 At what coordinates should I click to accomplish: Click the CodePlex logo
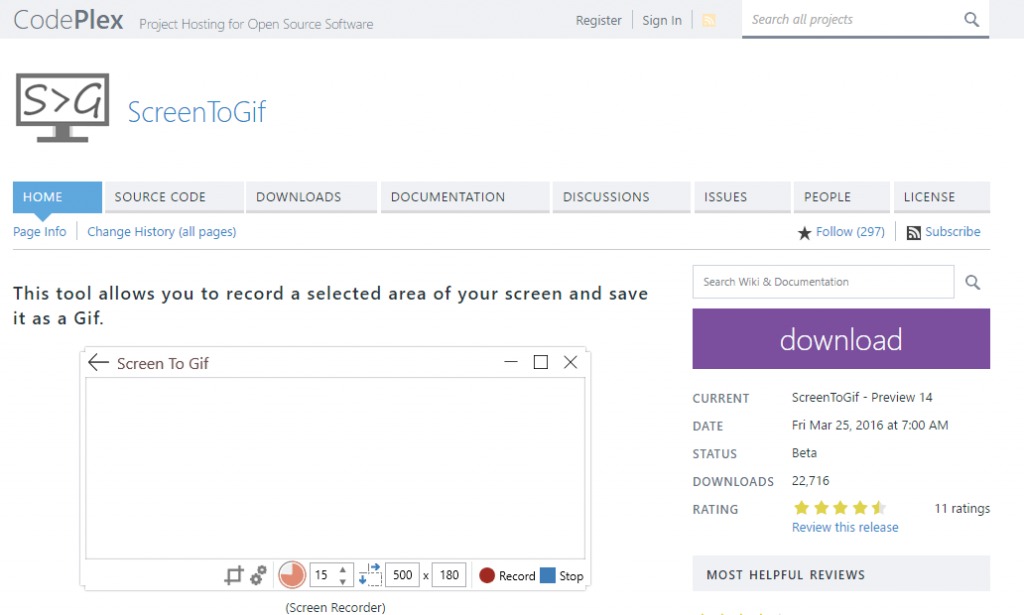point(68,20)
